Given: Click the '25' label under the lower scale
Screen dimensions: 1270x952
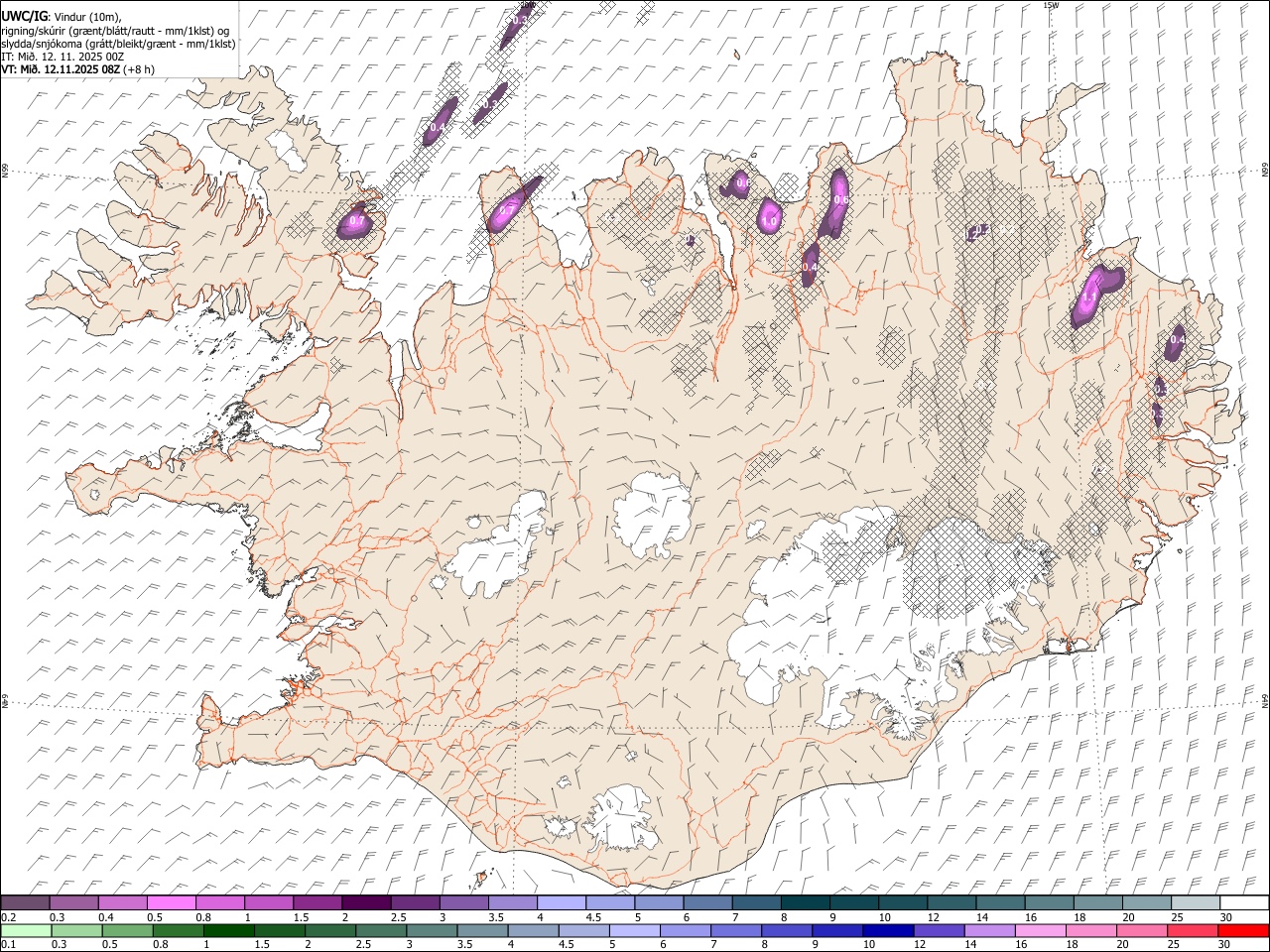Looking at the screenshot, I should (x=1174, y=944).
